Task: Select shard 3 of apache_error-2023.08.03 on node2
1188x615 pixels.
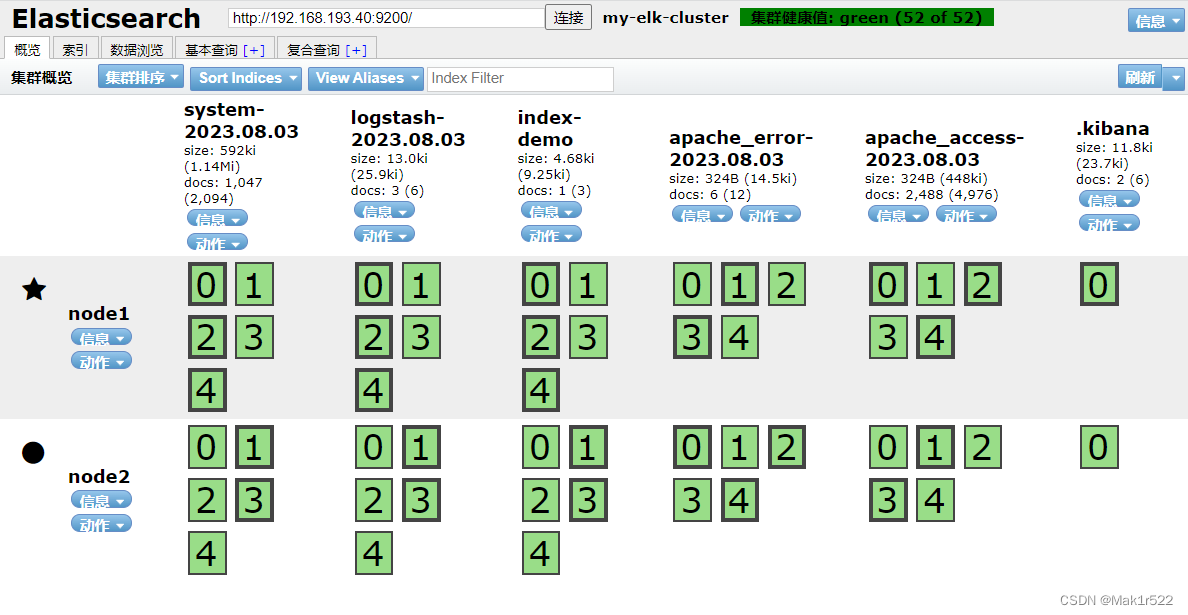Action: tap(692, 500)
